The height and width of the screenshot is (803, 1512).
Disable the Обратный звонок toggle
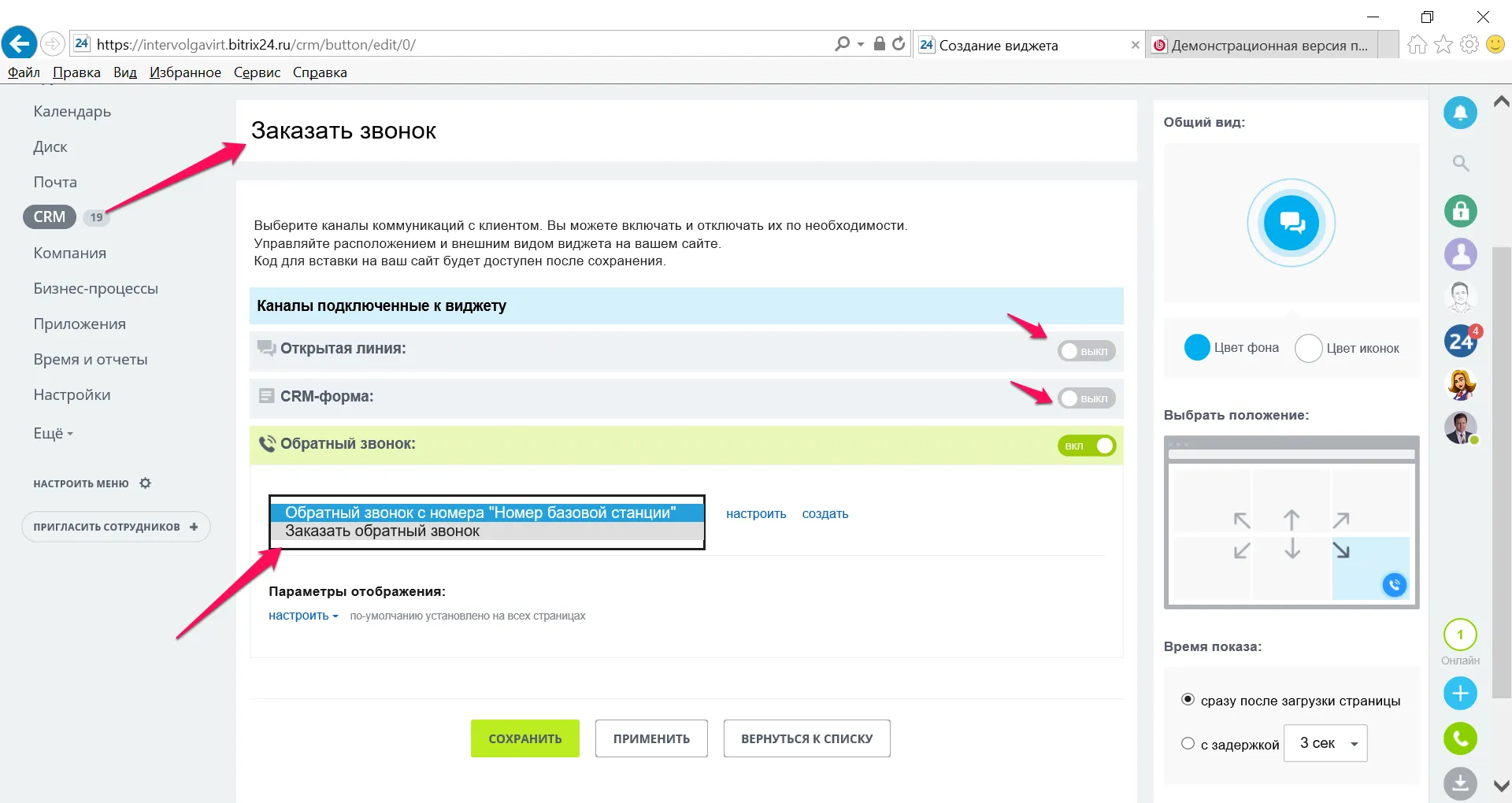click(1086, 446)
